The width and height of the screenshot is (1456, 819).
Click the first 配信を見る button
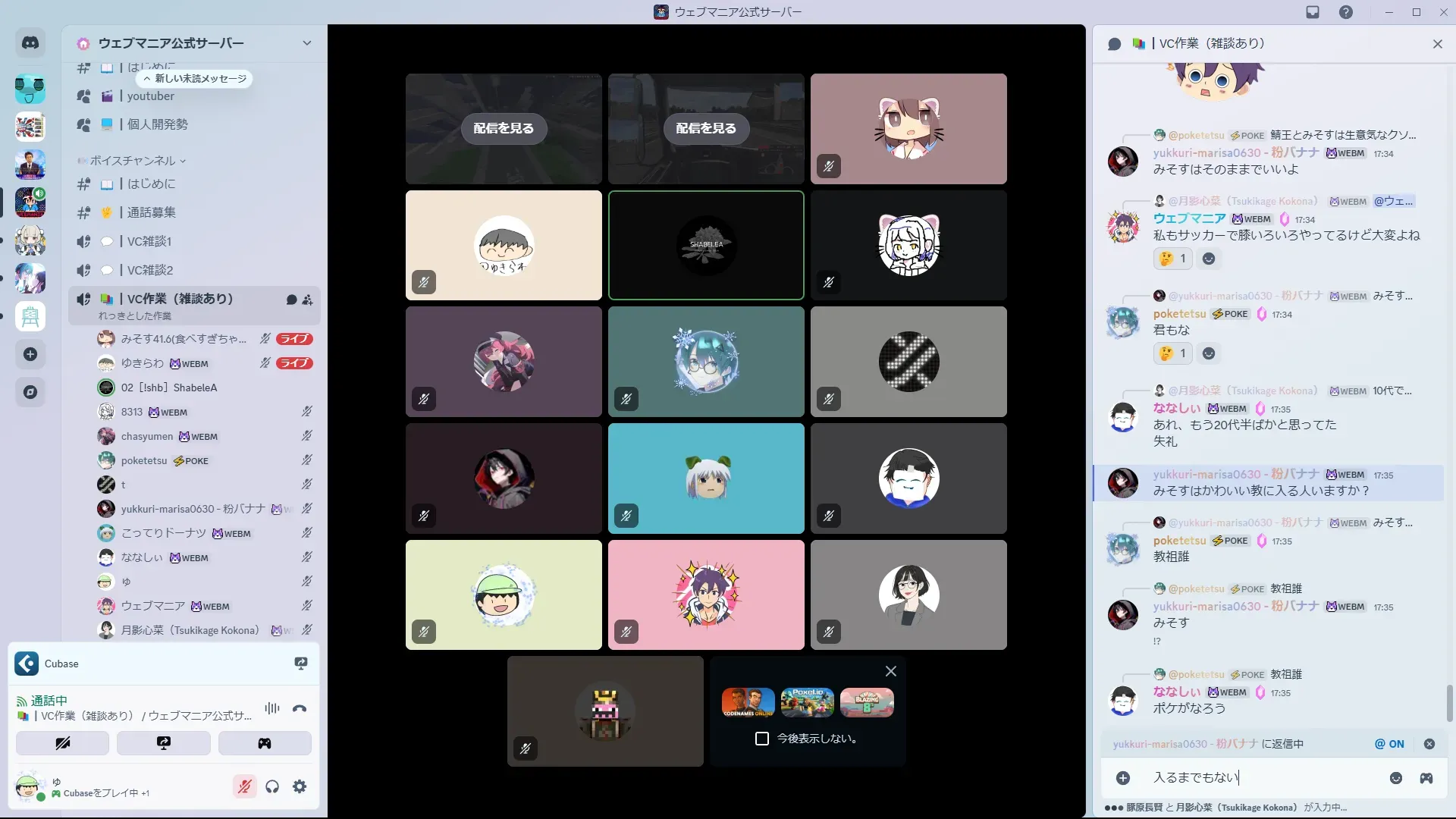pos(504,129)
